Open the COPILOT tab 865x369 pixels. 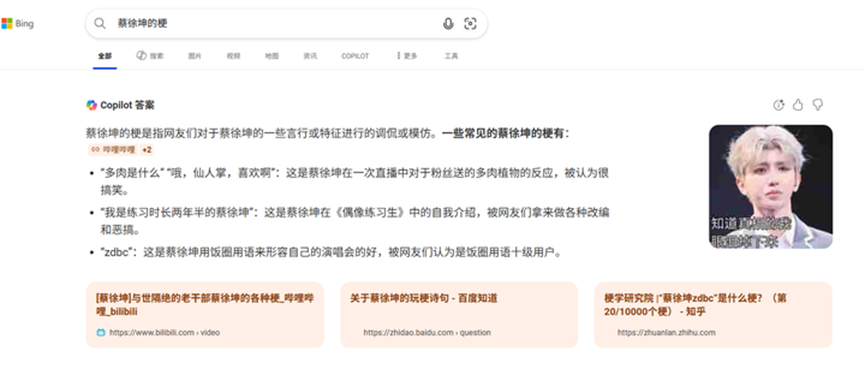[x=355, y=56]
